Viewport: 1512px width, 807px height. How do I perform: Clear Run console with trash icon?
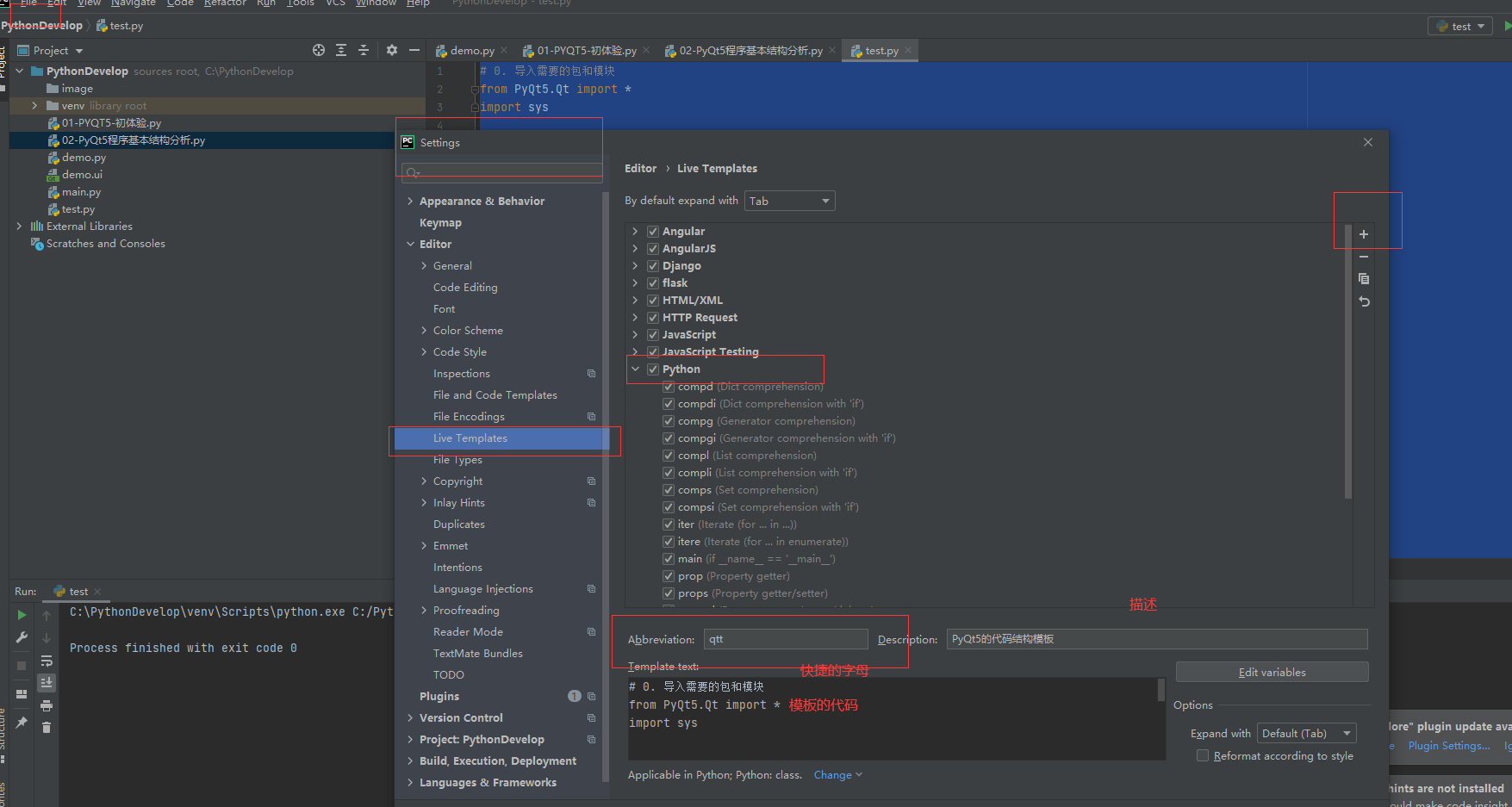[x=47, y=728]
